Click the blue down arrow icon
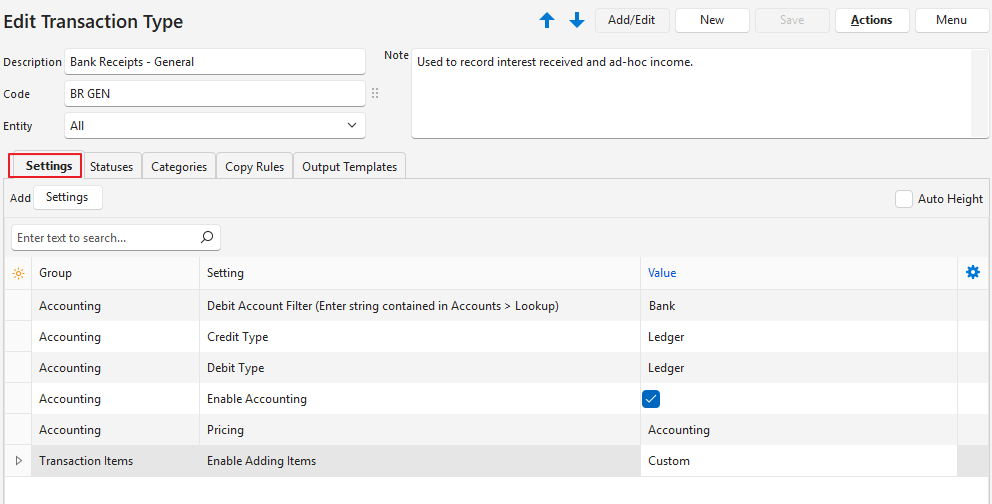Viewport: 992px width, 504px height. (x=577, y=20)
